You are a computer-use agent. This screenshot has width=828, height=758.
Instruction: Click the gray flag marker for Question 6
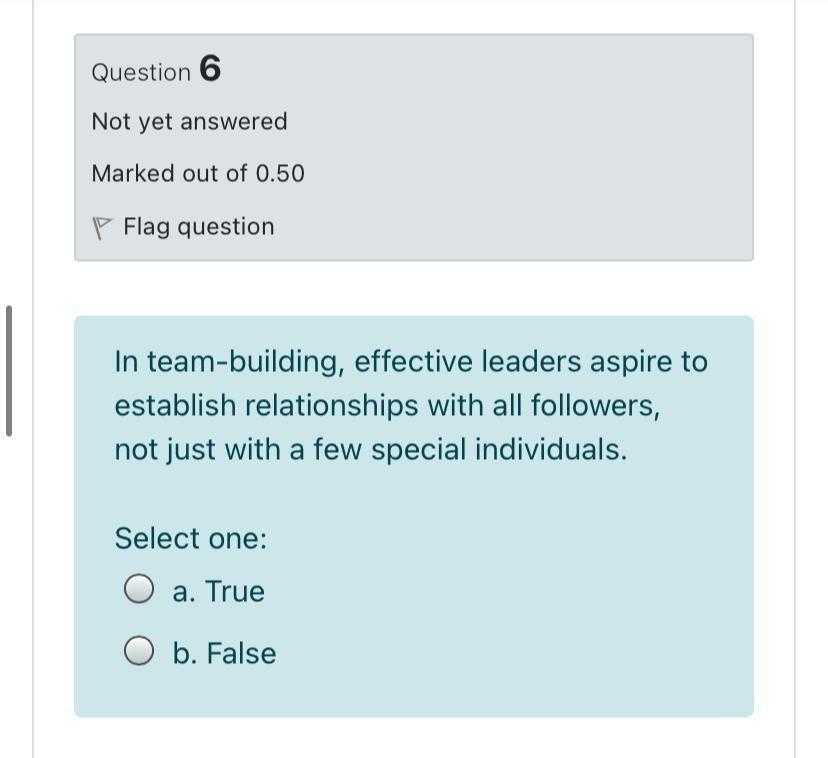click(102, 226)
